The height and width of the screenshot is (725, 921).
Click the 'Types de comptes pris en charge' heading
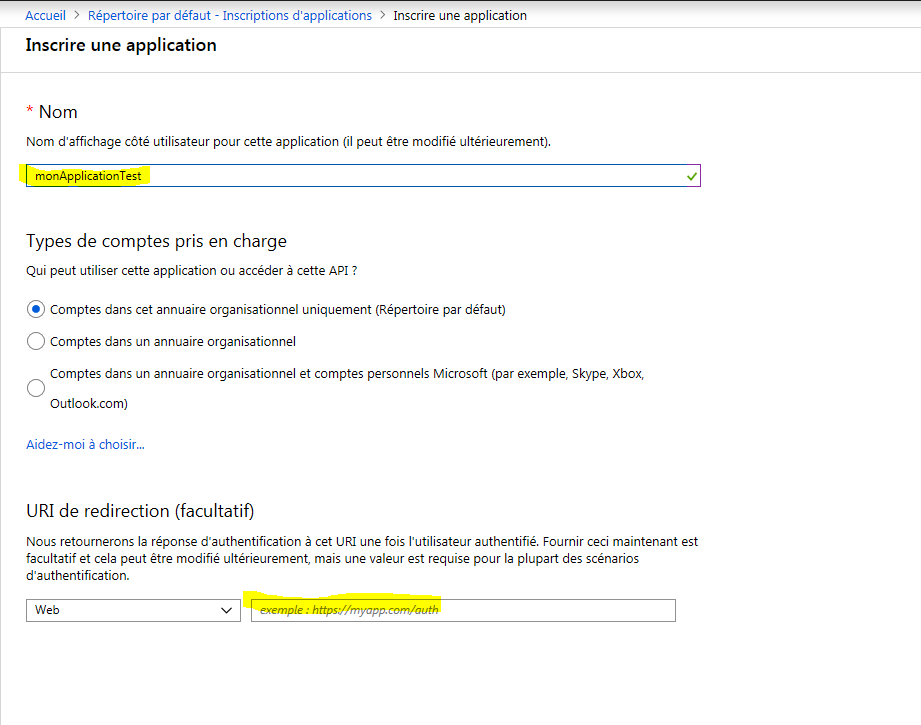[x=156, y=241]
